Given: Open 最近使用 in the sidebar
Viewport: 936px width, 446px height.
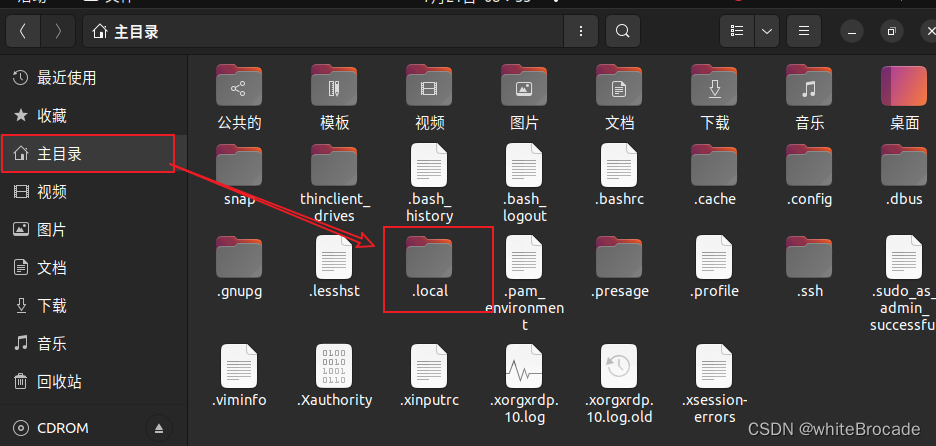Looking at the screenshot, I should pos(94,78).
